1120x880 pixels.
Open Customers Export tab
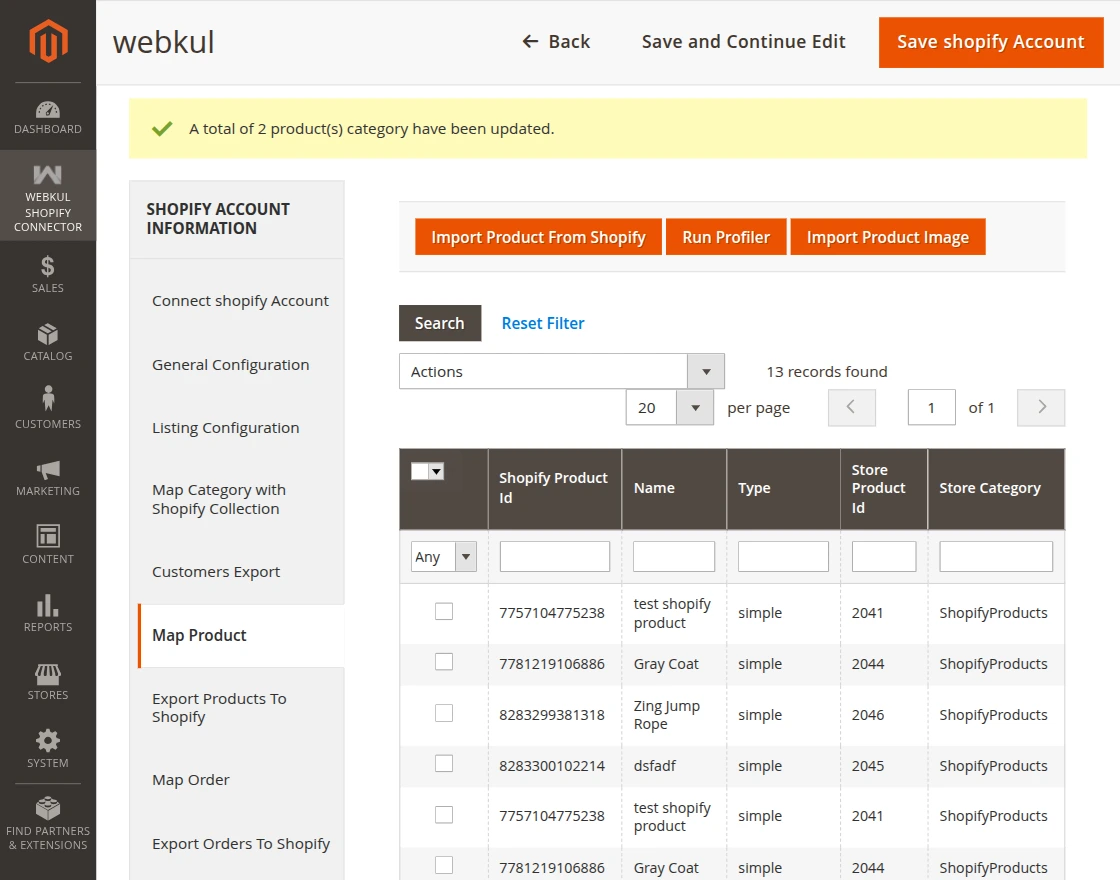pos(216,572)
